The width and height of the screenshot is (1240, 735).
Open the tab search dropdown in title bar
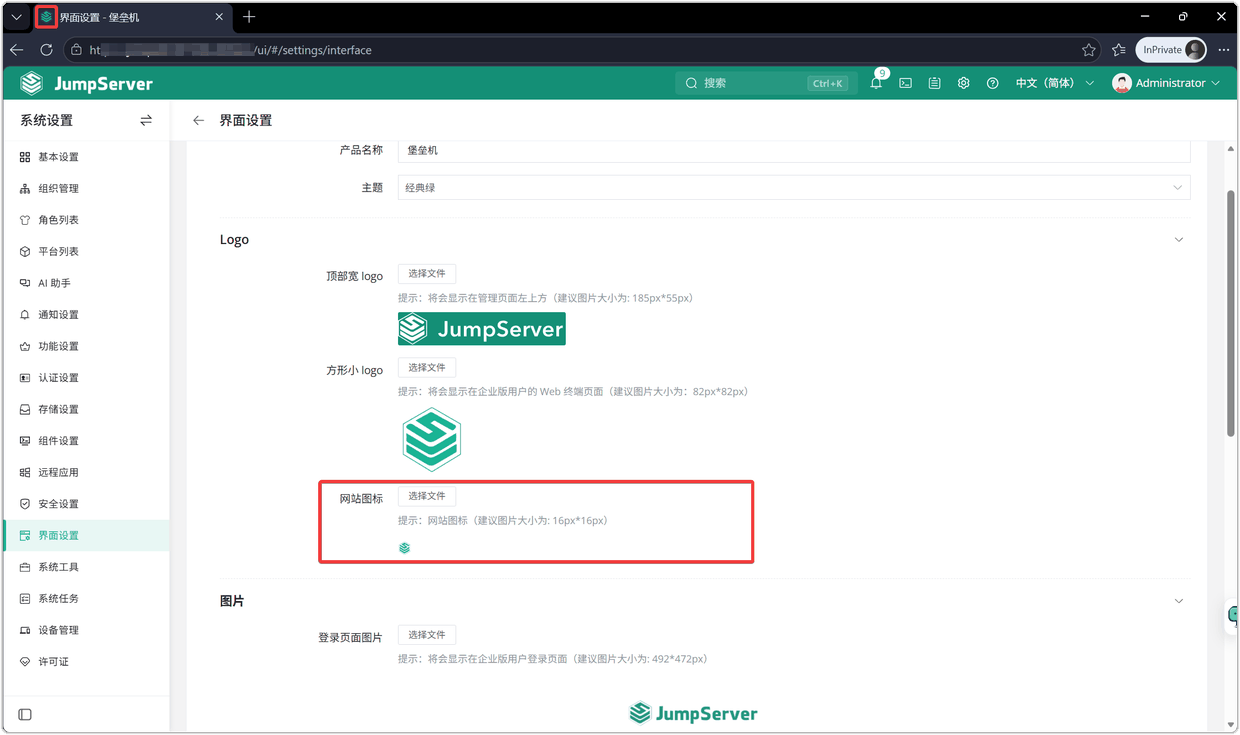click(x=17, y=17)
